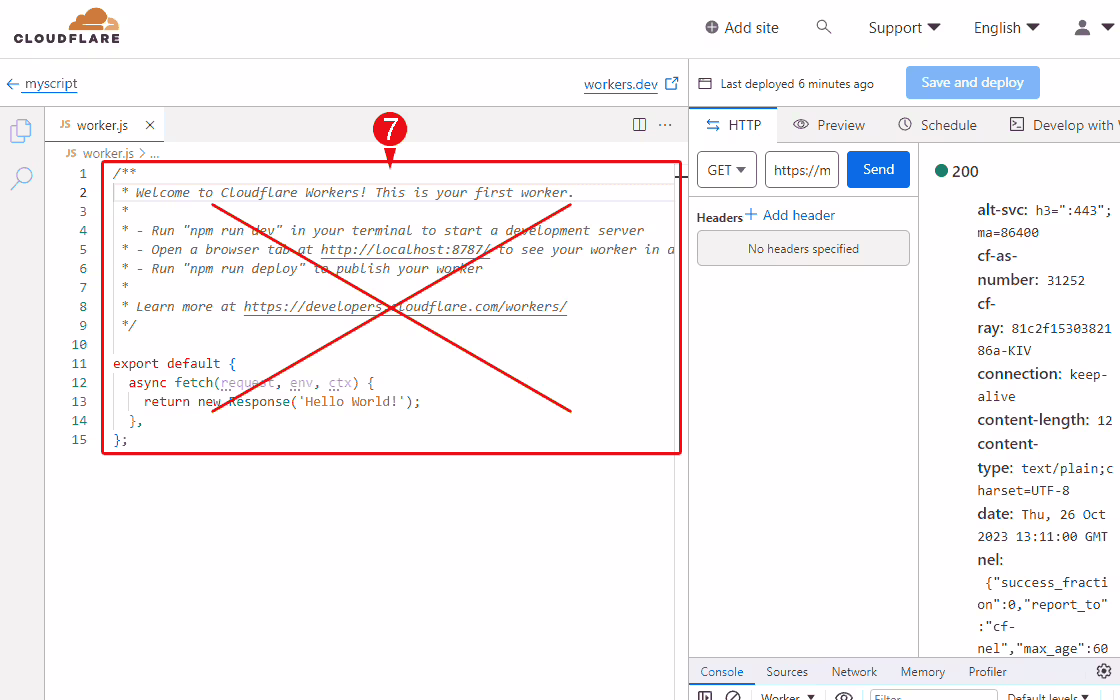Open the English language dropdown
Image resolution: width=1120 pixels, height=700 pixels.
tap(1006, 28)
